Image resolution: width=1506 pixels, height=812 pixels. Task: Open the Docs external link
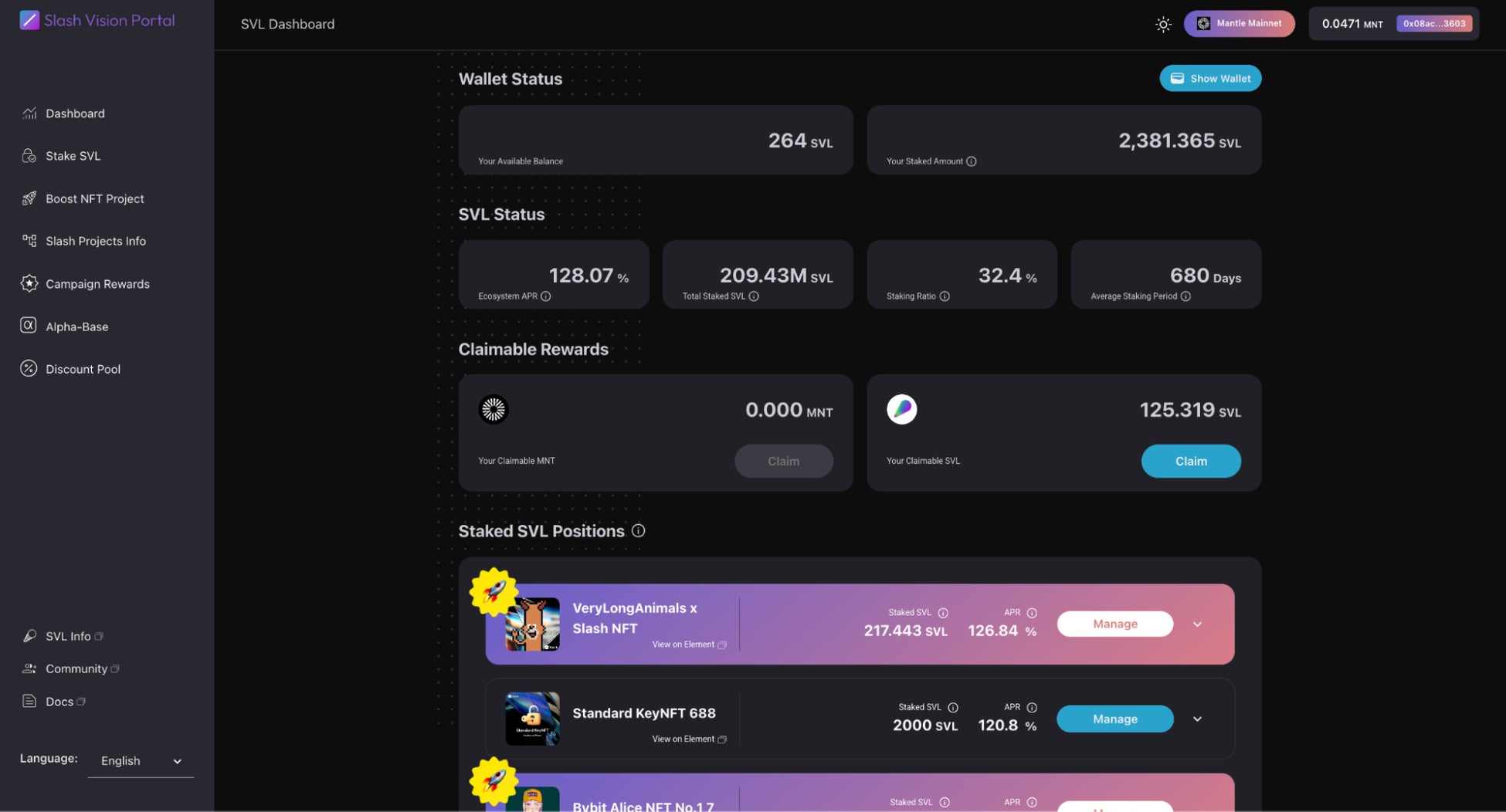pyautogui.click(x=66, y=701)
